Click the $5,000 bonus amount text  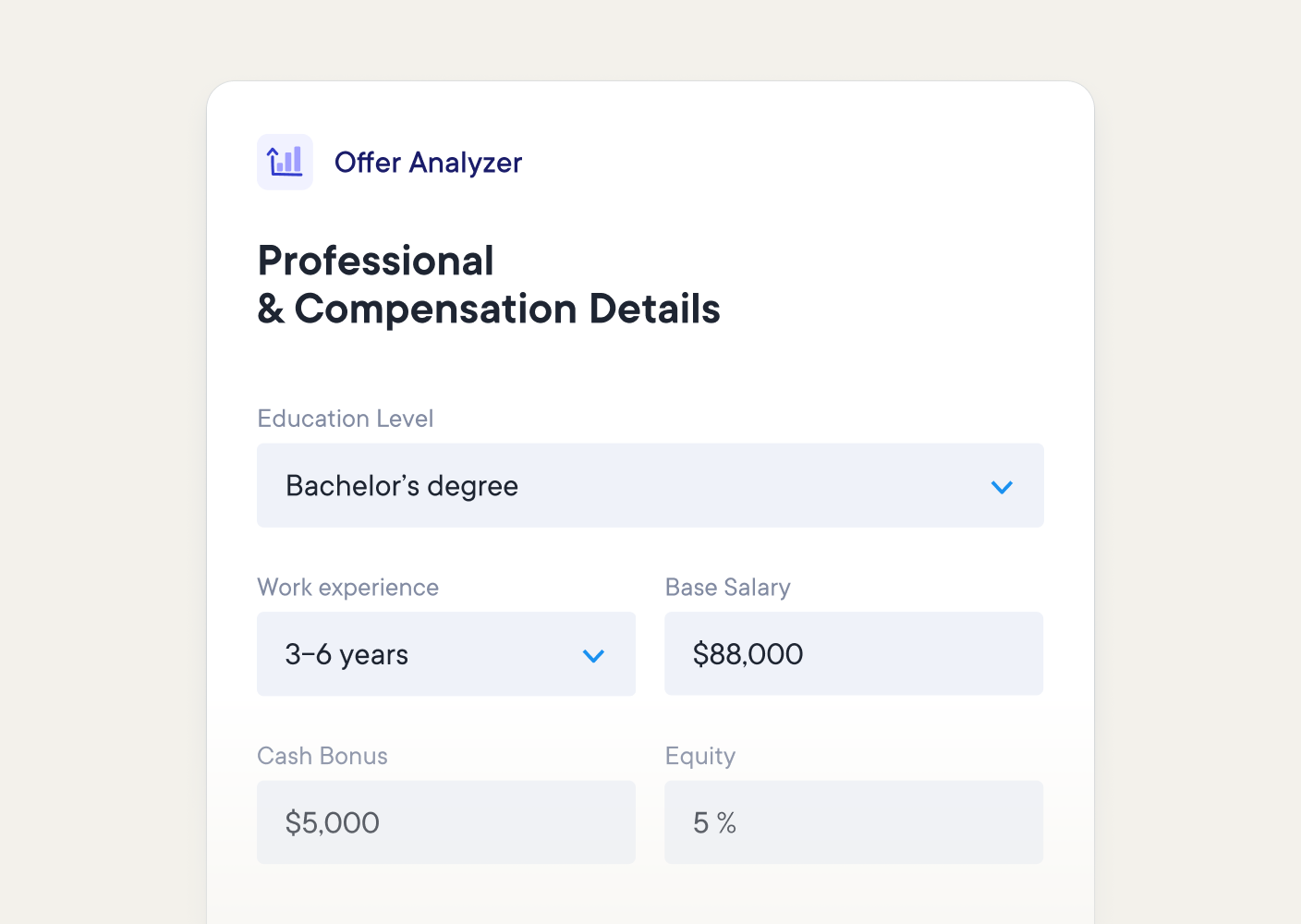(332, 822)
